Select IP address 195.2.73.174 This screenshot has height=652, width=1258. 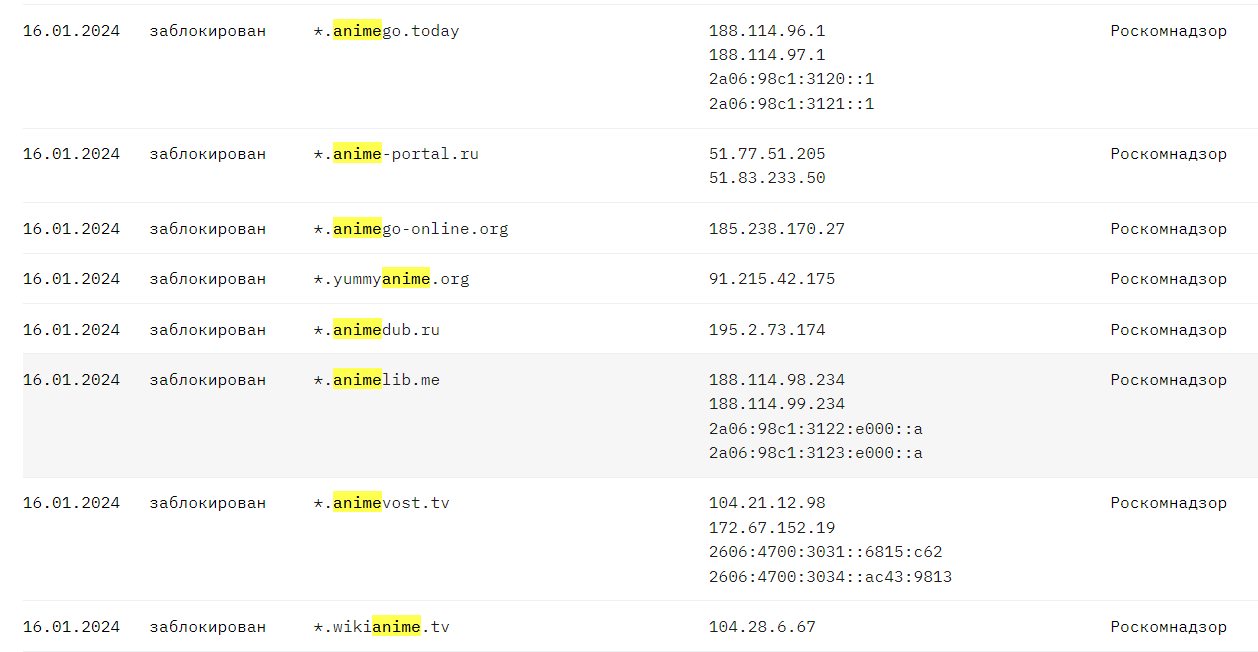tap(767, 330)
